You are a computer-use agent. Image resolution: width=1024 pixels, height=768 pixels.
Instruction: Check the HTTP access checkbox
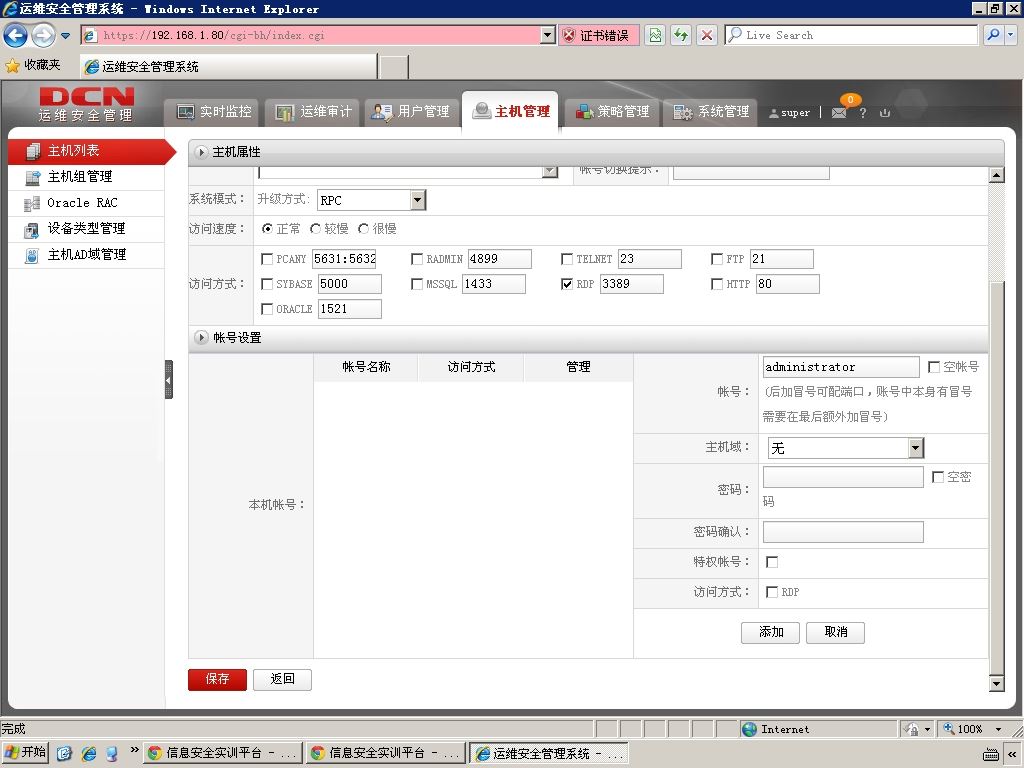click(x=716, y=284)
